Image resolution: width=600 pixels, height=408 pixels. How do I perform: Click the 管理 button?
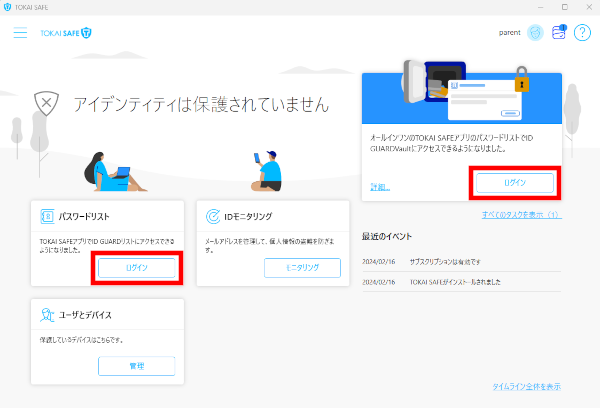(137, 366)
